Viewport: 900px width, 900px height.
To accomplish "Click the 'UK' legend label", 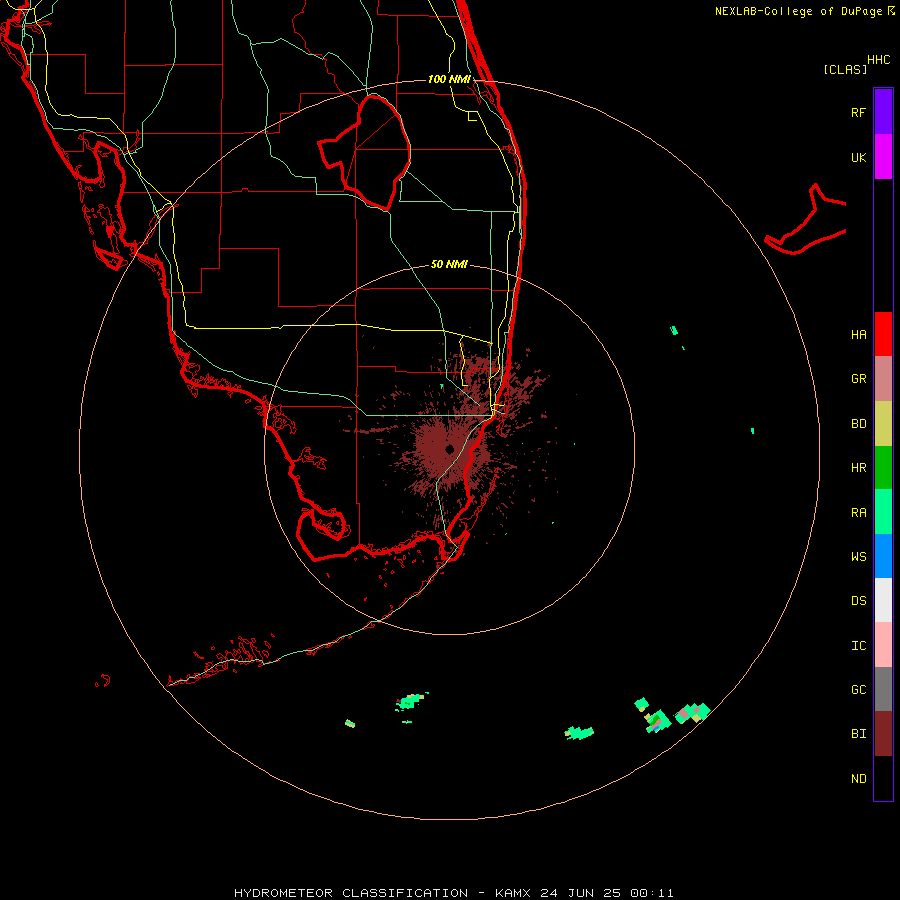I will point(858,157).
